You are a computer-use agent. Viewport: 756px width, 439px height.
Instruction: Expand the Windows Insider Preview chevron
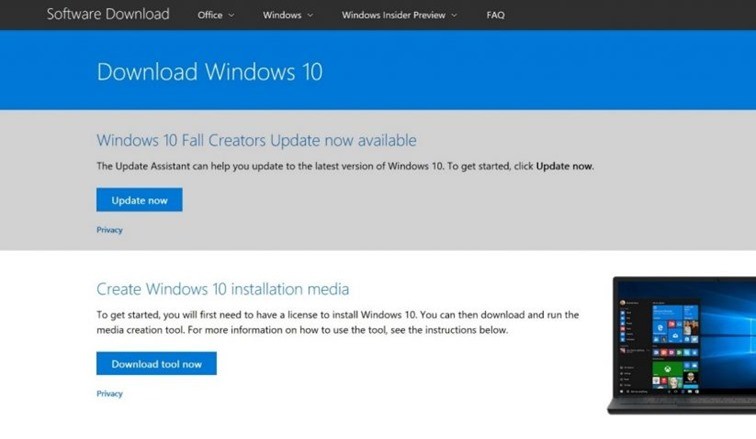click(x=454, y=15)
